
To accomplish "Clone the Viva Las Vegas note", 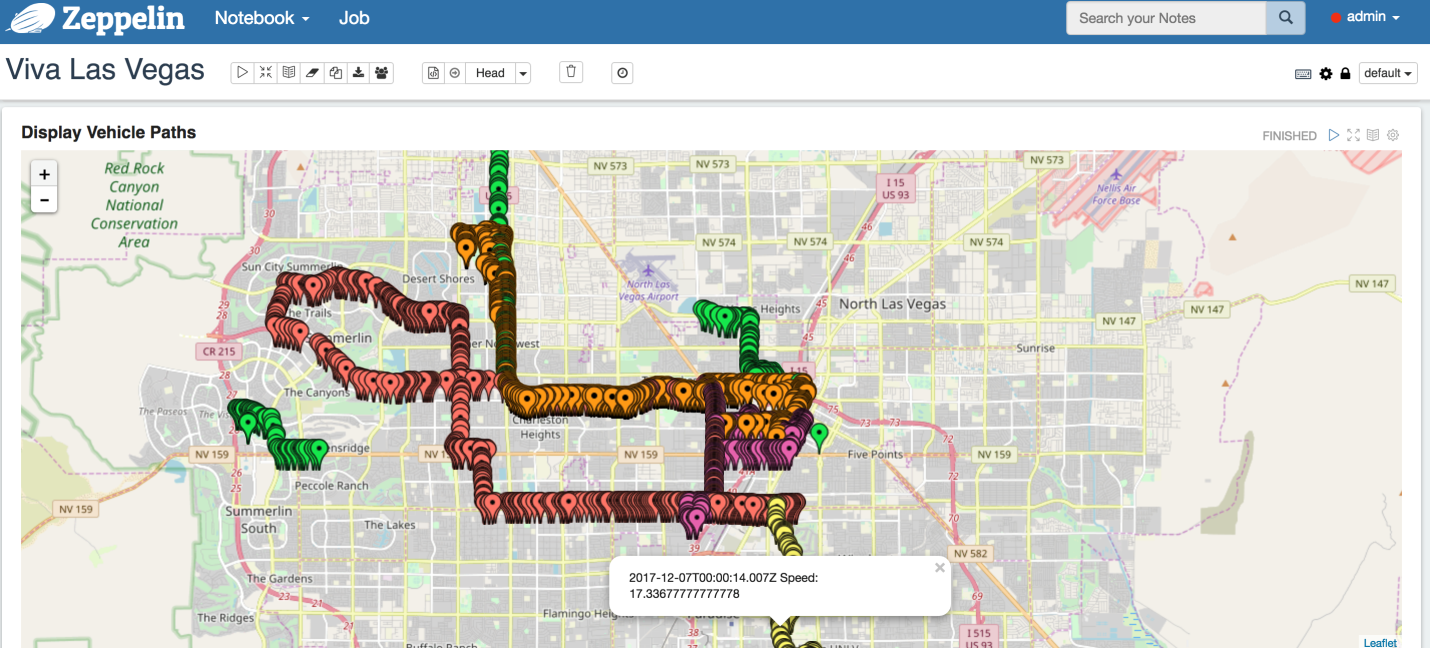I will pyautogui.click(x=335, y=72).
